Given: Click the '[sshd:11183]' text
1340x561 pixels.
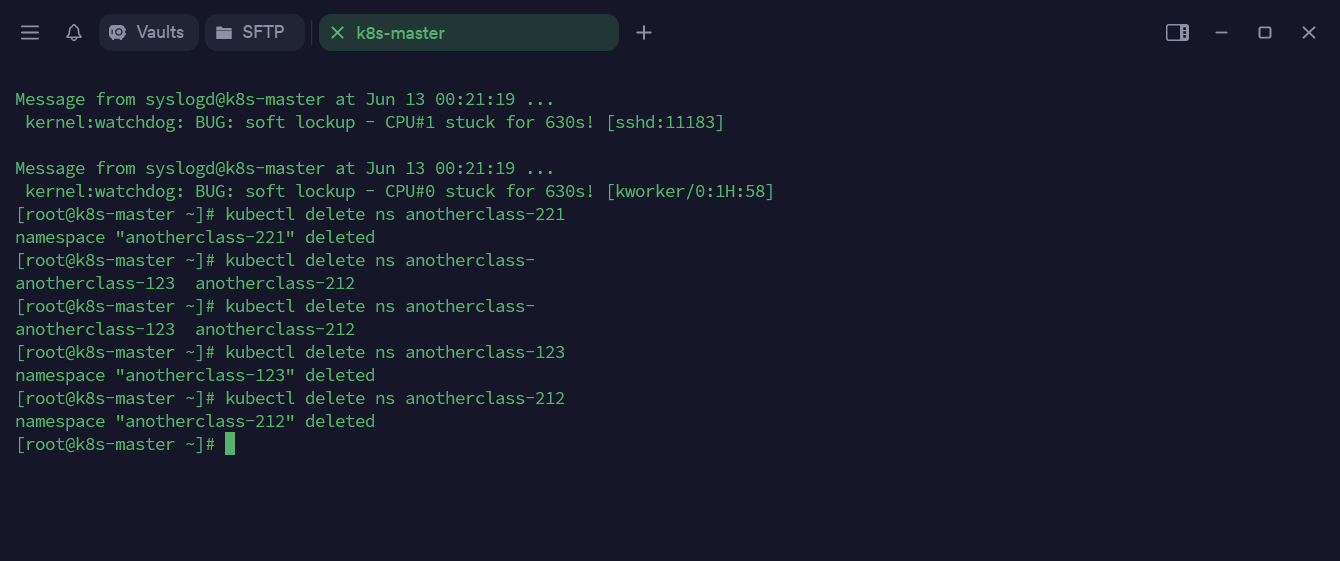Looking at the screenshot, I should click(x=665, y=123).
